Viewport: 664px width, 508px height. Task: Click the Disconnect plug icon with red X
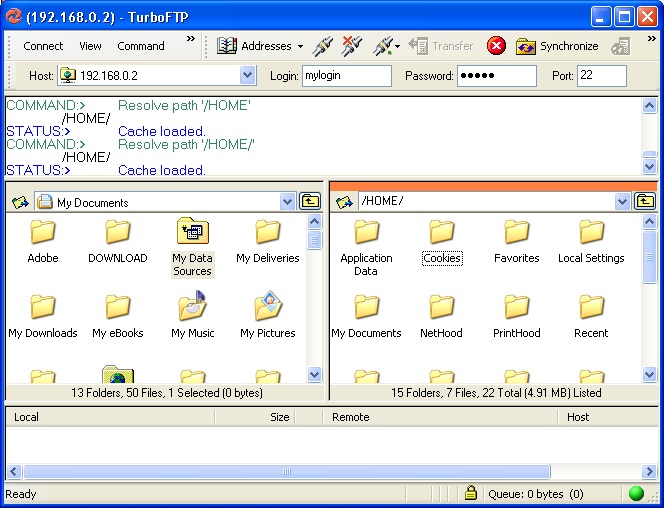pyautogui.click(x=351, y=46)
